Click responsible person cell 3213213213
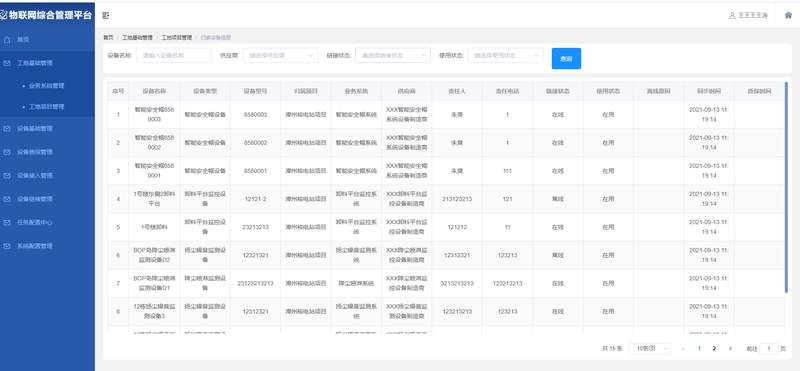This screenshot has height=371, width=800. pos(457,283)
